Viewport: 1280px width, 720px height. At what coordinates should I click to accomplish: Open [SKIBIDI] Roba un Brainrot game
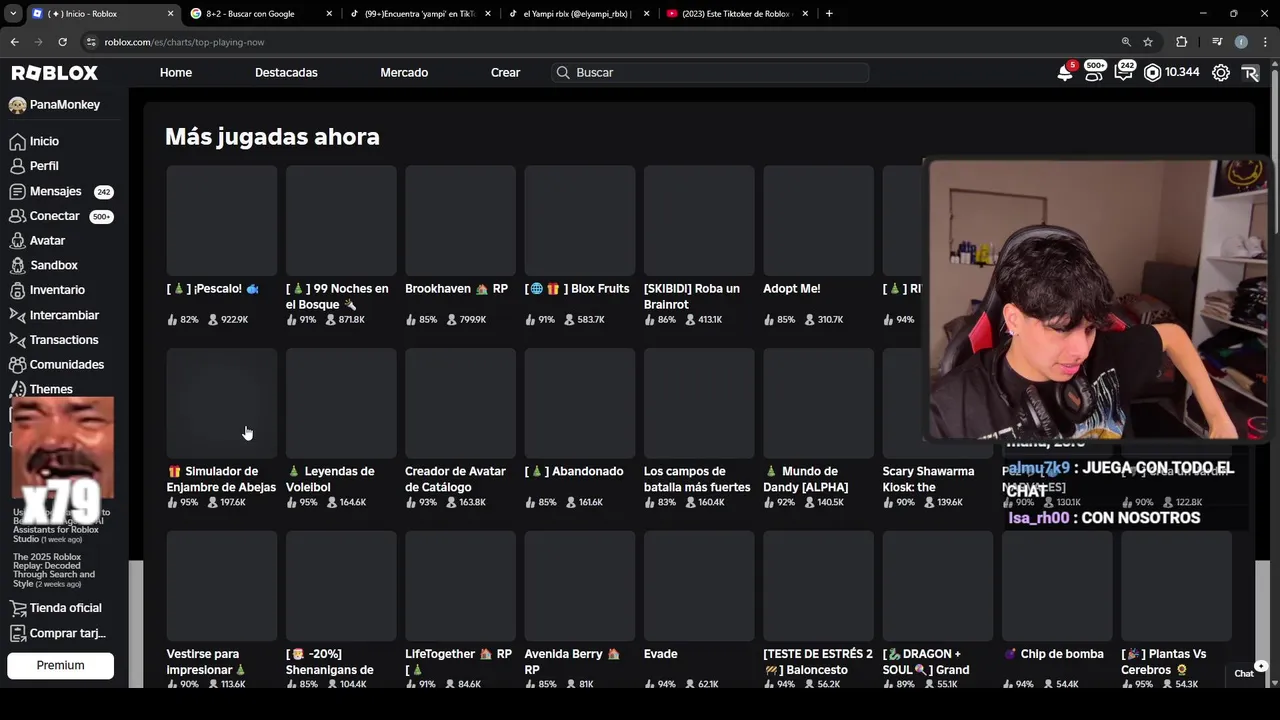coord(699,221)
